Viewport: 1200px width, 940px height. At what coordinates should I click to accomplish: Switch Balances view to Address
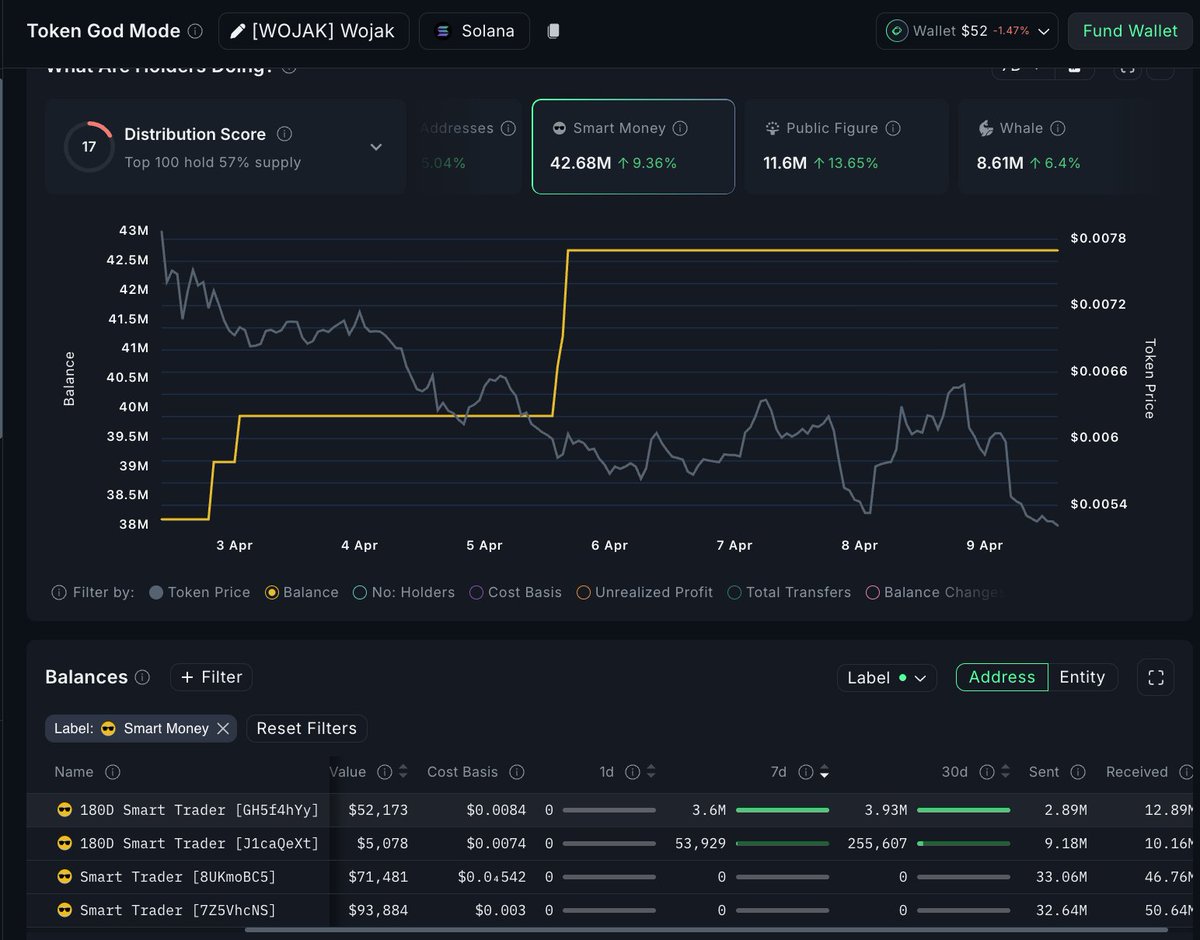coord(1002,677)
